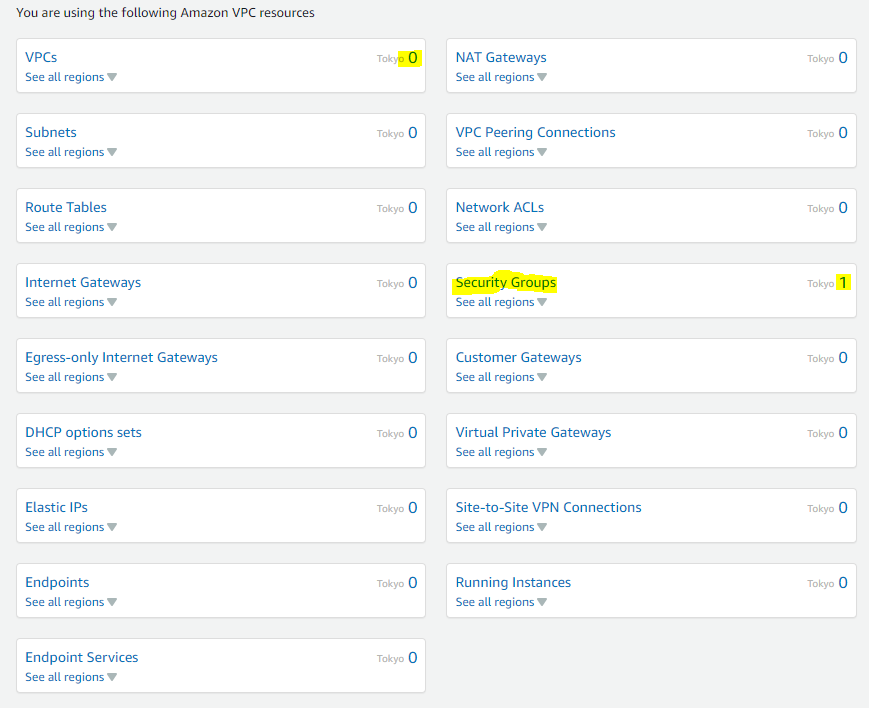Image resolution: width=869 pixels, height=708 pixels.
Task: Click the Tokyo count 0 for DHCP options sets
Action: click(x=413, y=432)
